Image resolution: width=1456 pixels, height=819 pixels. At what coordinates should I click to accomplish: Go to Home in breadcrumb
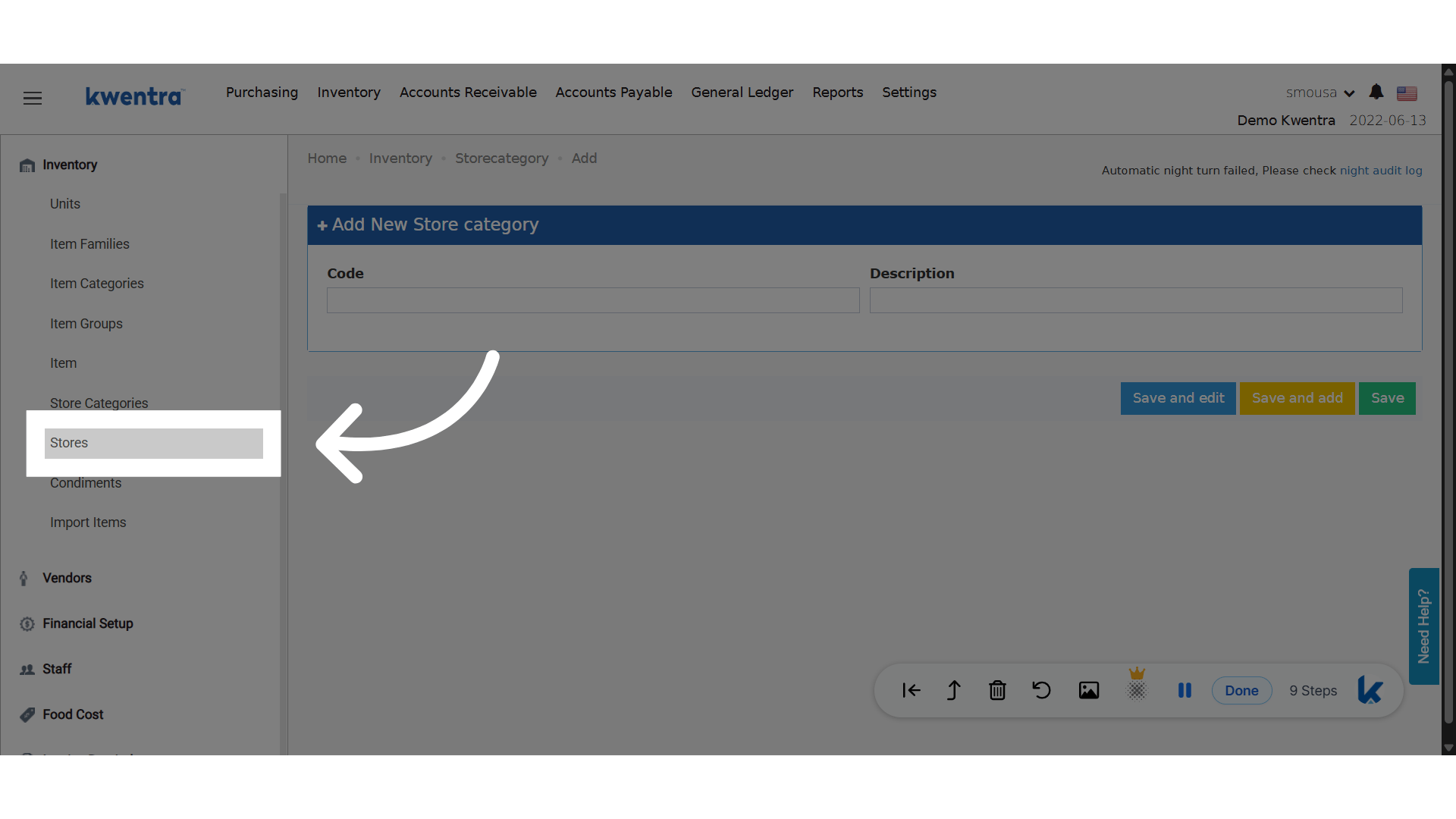[x=327, y=158]
